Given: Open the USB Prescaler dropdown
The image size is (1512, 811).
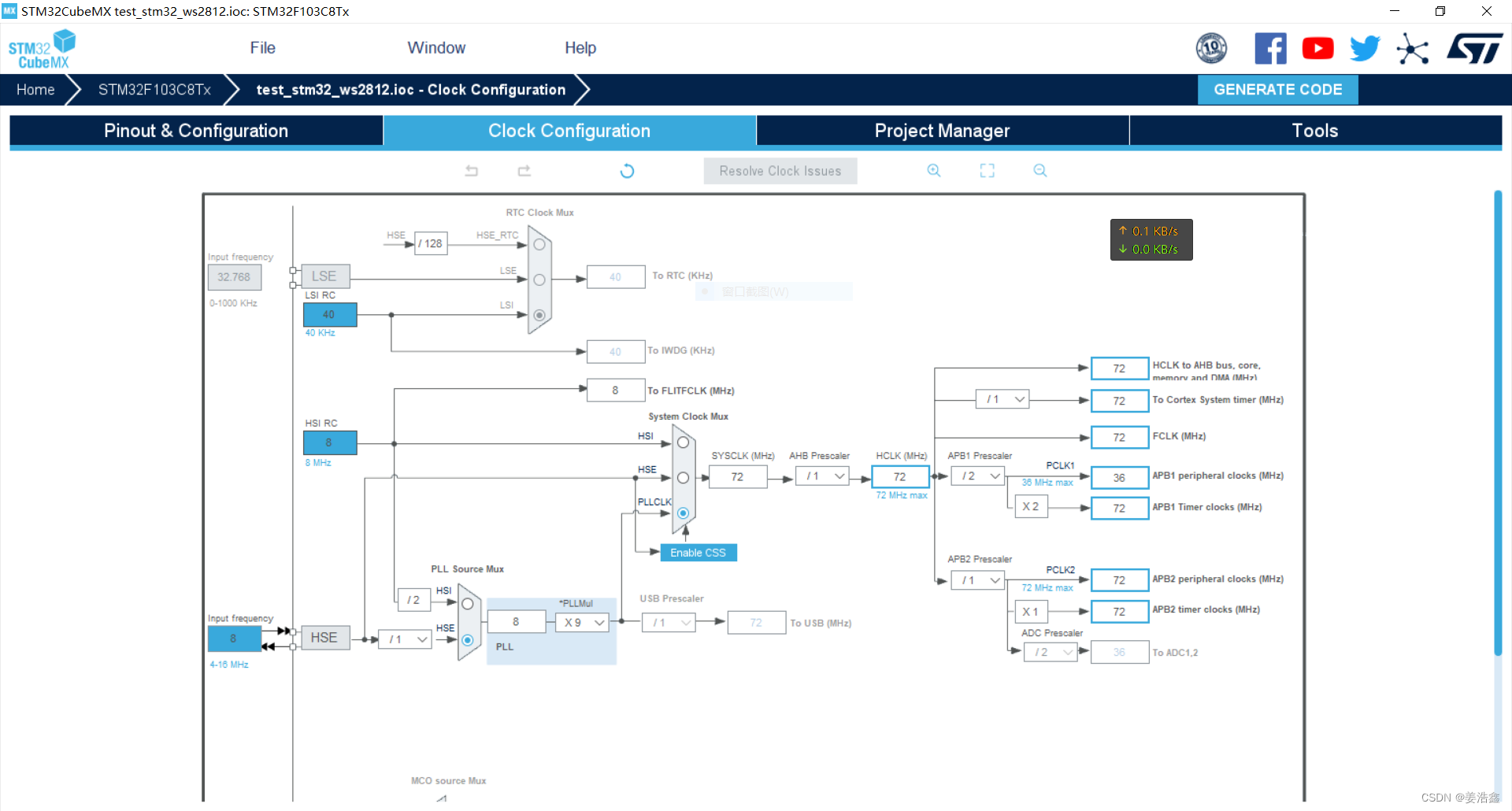Looking at the screenshot, I should (669, 623).
